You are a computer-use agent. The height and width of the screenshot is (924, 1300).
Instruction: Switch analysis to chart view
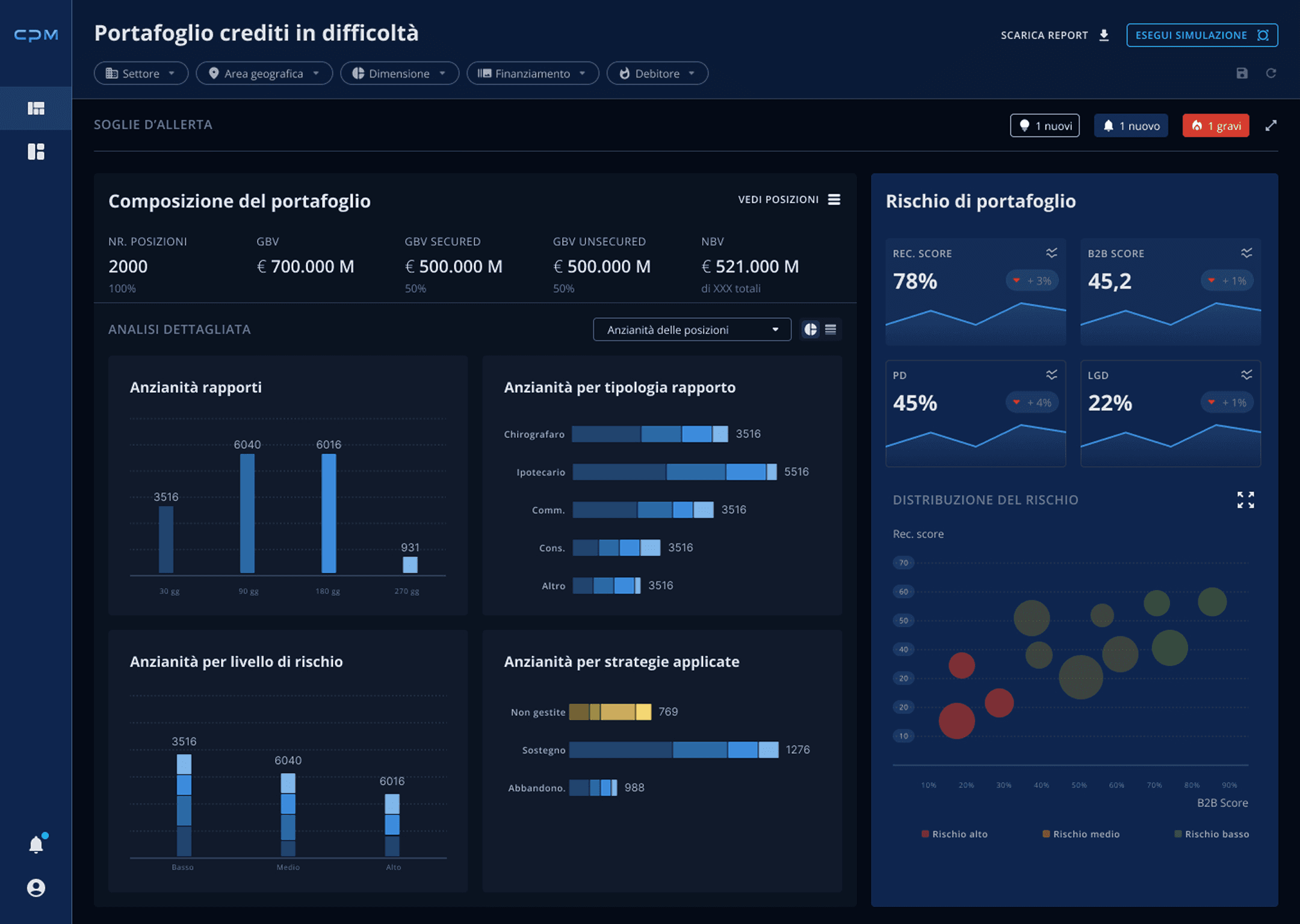(811, 330)
